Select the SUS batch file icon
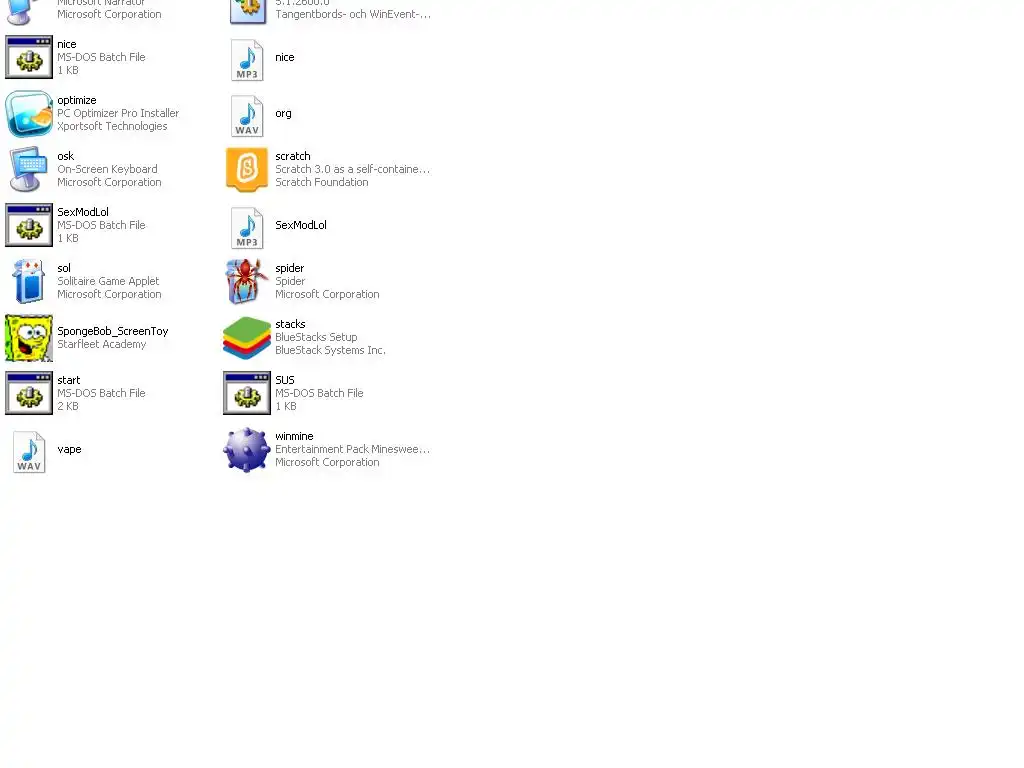This screenshot has height=768, width=1024. click(x=247, y=393)
